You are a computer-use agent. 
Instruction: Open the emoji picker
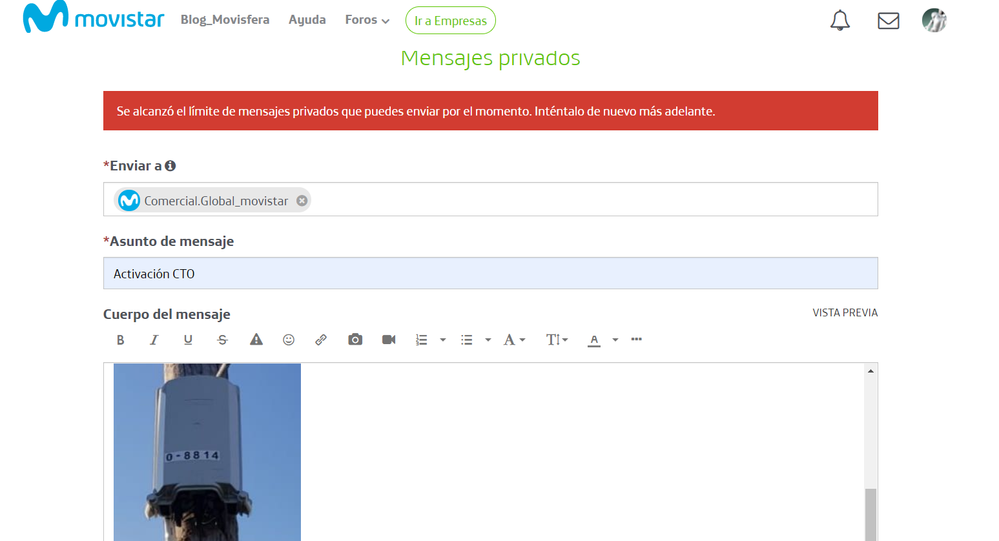pyautogui.click(x=289, y=340)
